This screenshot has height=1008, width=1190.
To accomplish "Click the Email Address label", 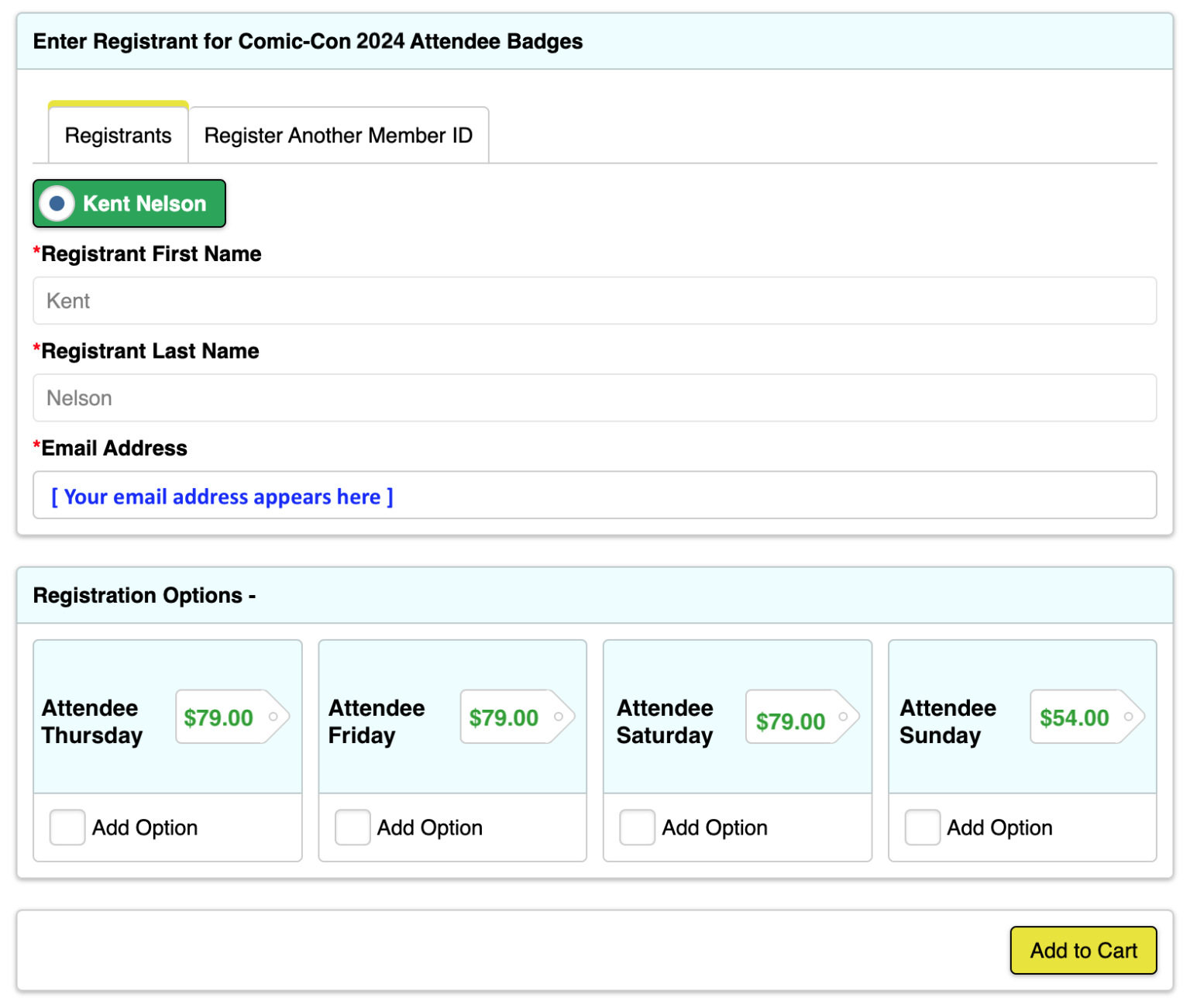I will click(x=110, y=448).
